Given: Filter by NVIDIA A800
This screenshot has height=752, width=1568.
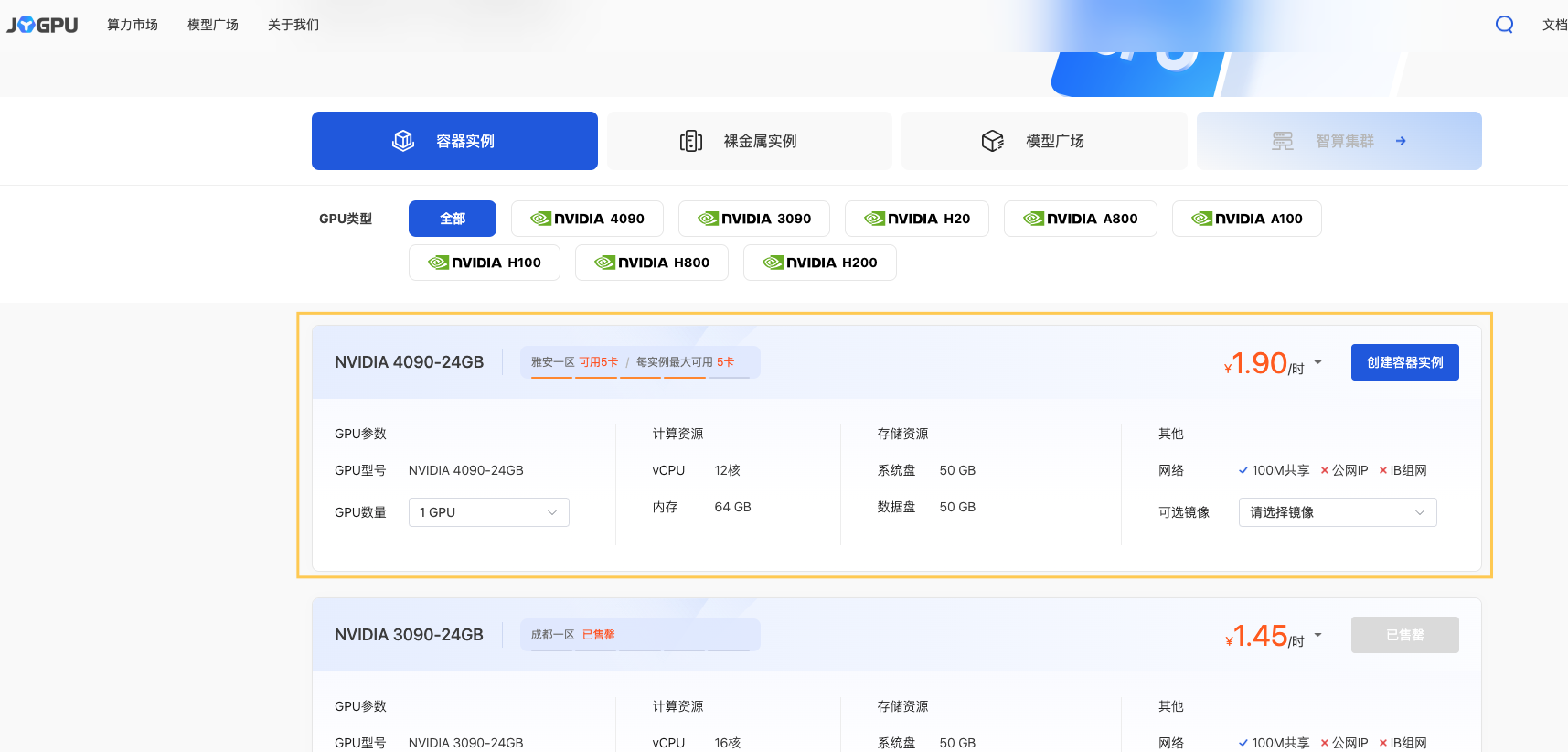Looking at the screenshot, I should click(1081, 219).
